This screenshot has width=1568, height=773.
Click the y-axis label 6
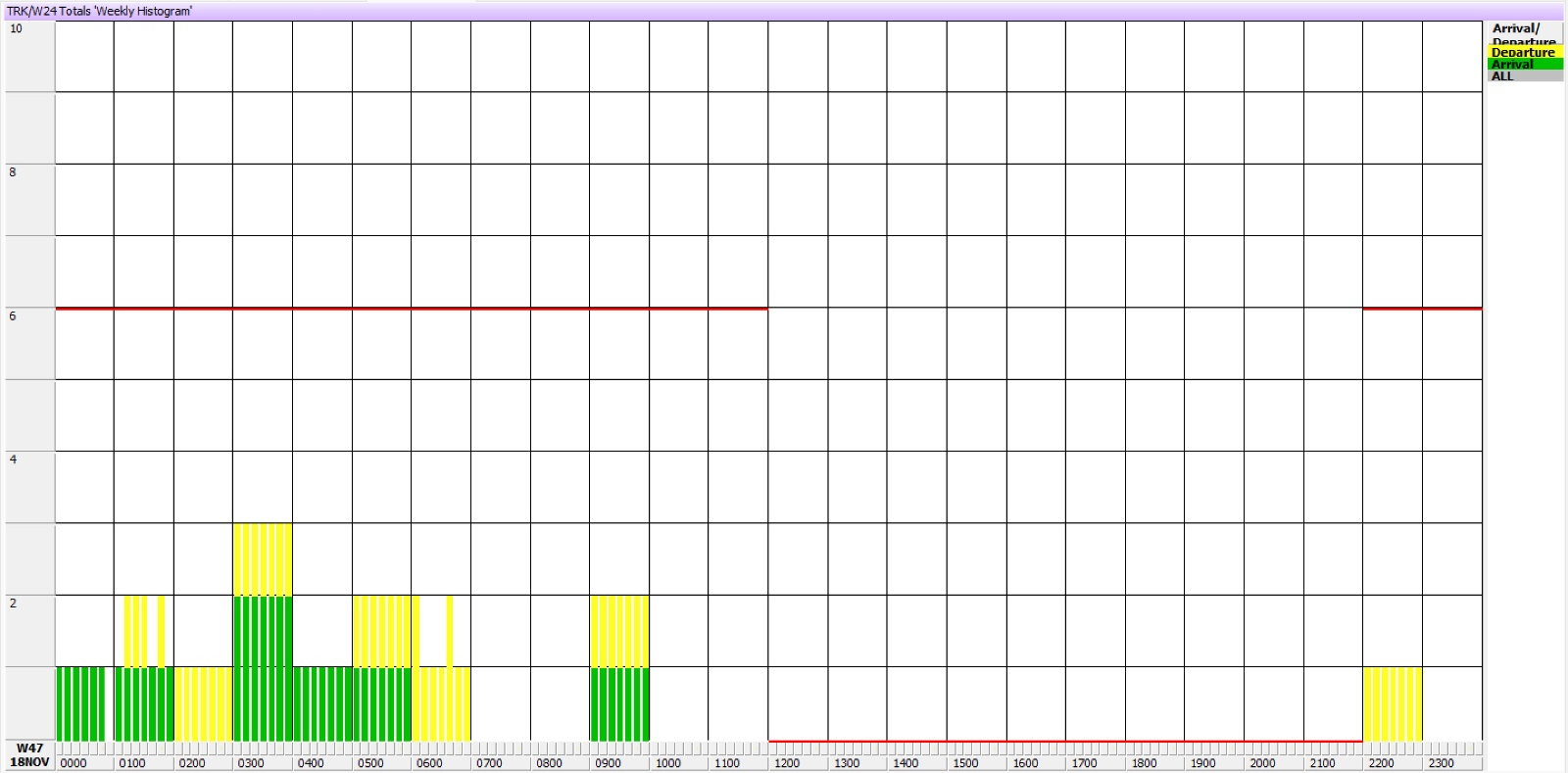coord(13,315)
